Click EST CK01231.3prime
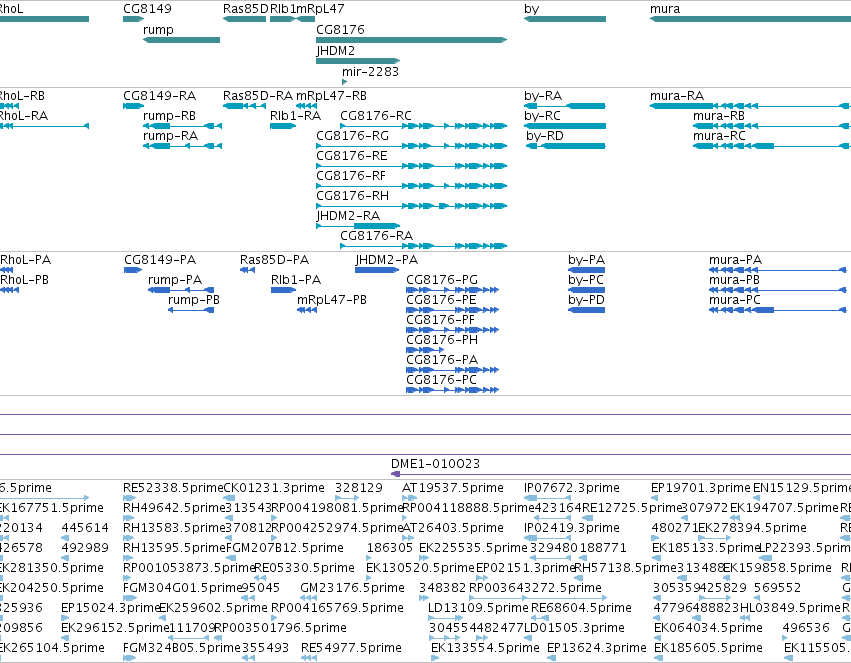This screenshot has width=851, height=663. 230,498
